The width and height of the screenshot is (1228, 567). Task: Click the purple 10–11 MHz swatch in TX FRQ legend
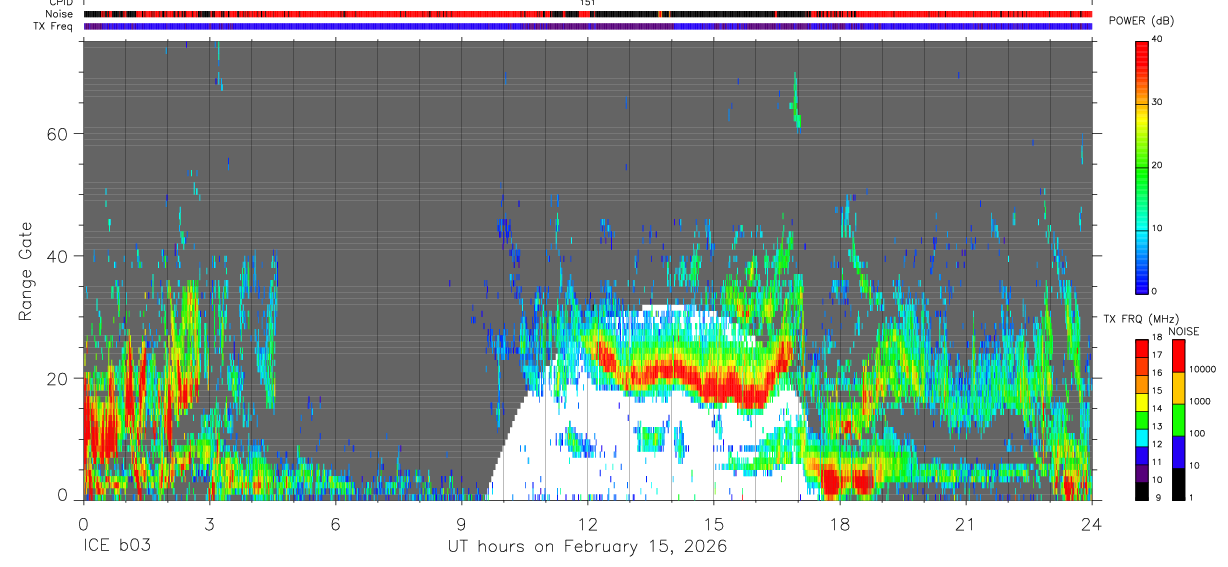pyautogui.click(x=1142, y=474)
